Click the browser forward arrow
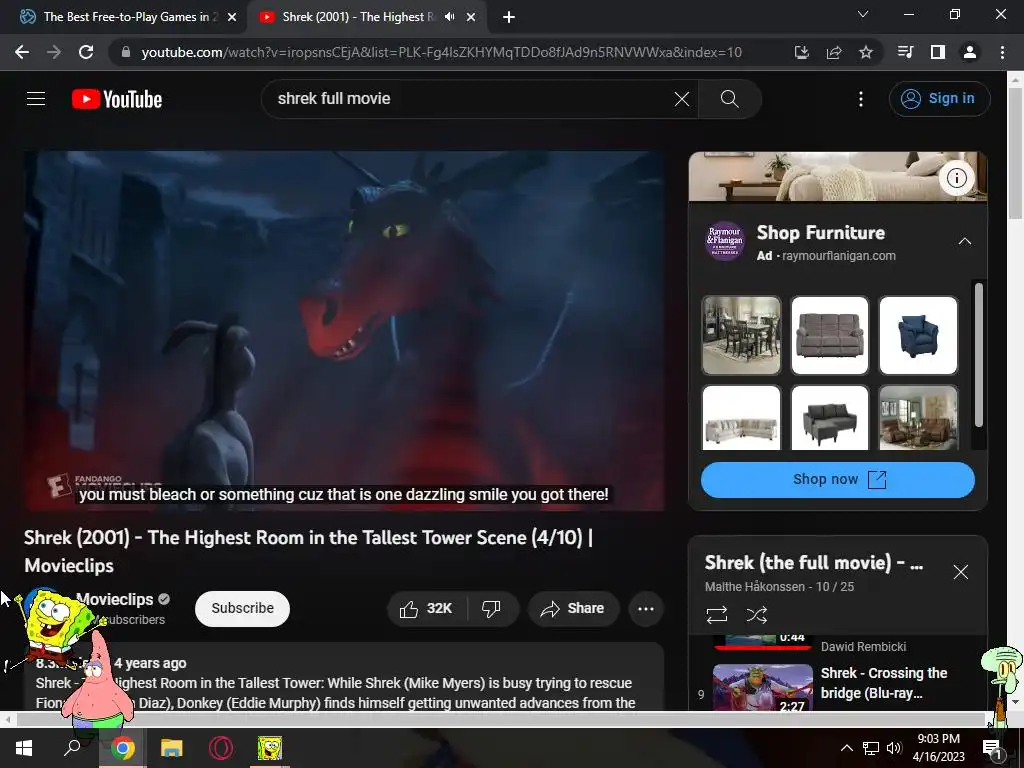 54,52
